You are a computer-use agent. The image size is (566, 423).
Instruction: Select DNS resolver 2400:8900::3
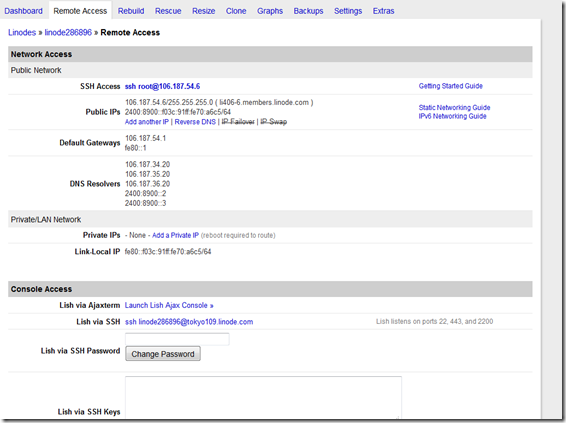[x=145, y=204]
